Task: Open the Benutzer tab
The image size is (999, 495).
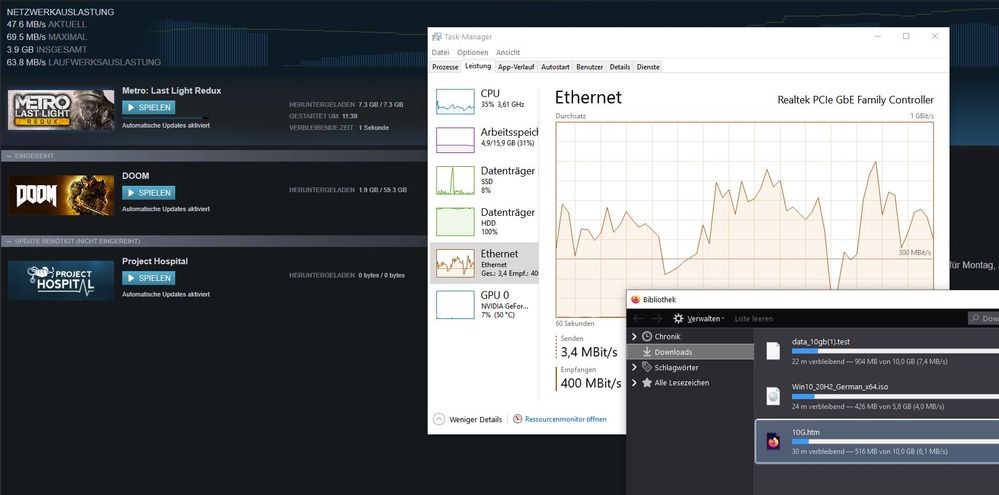Action: pos(589,67)
